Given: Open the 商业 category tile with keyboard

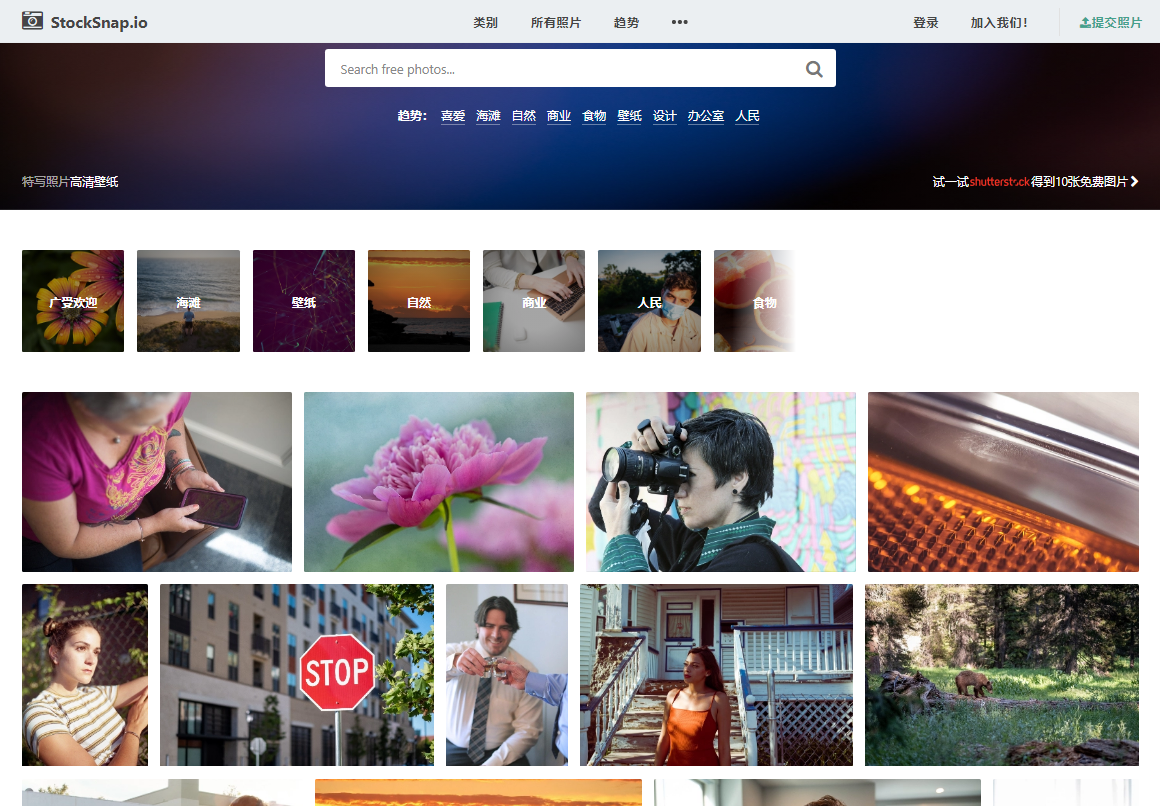Looking at the screenshot, I should 534,301.
